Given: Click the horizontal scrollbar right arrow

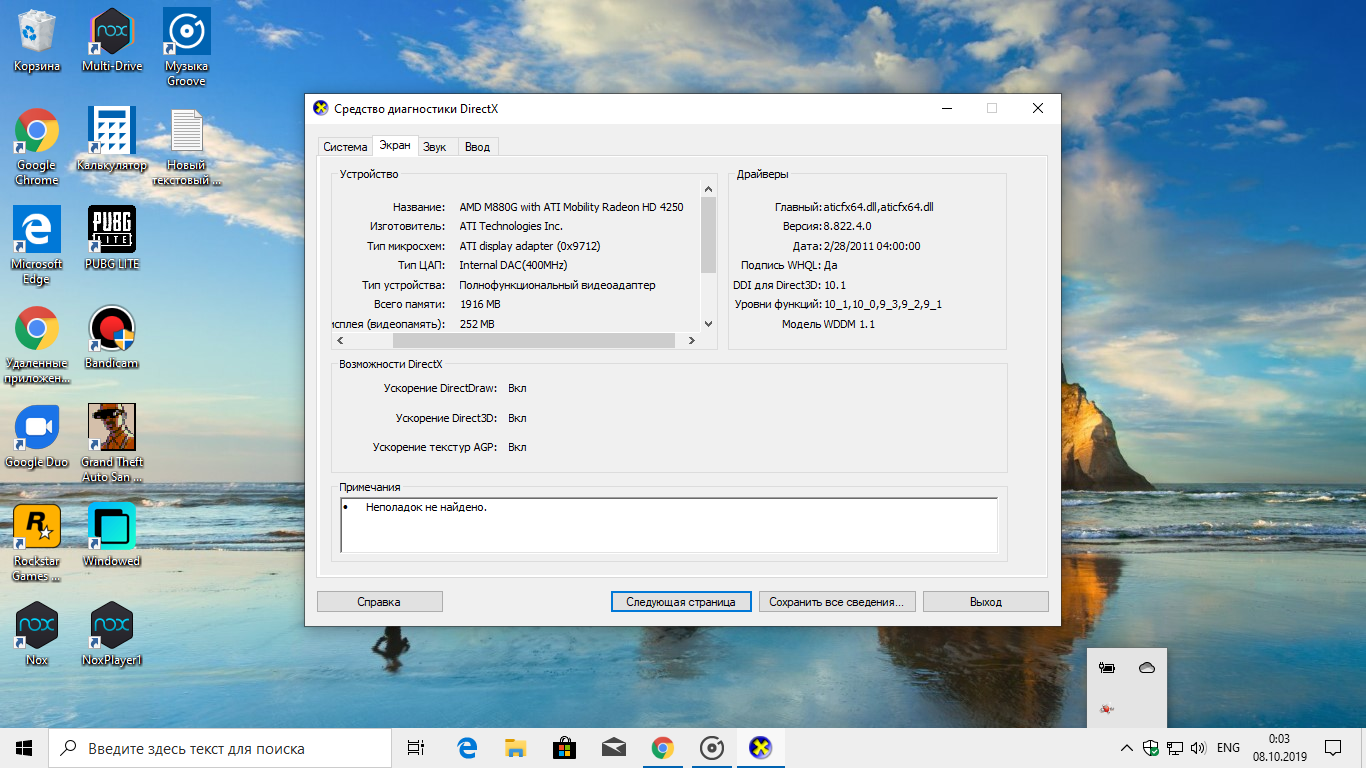Looking at the screenshot, I should (x=691, y=341).
